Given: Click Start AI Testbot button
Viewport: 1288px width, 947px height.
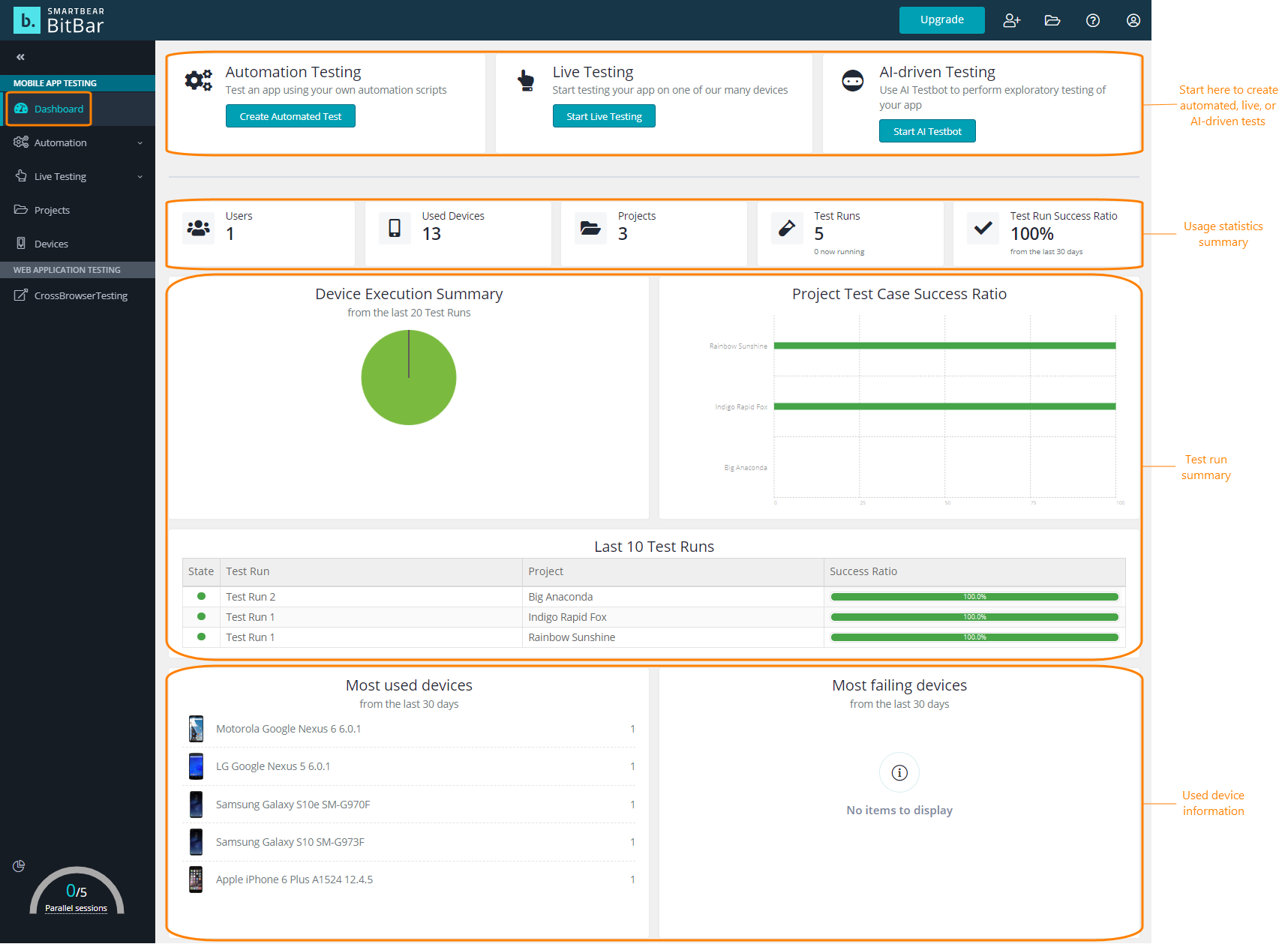Looking at the screenshot, I should tap(927, 130).
